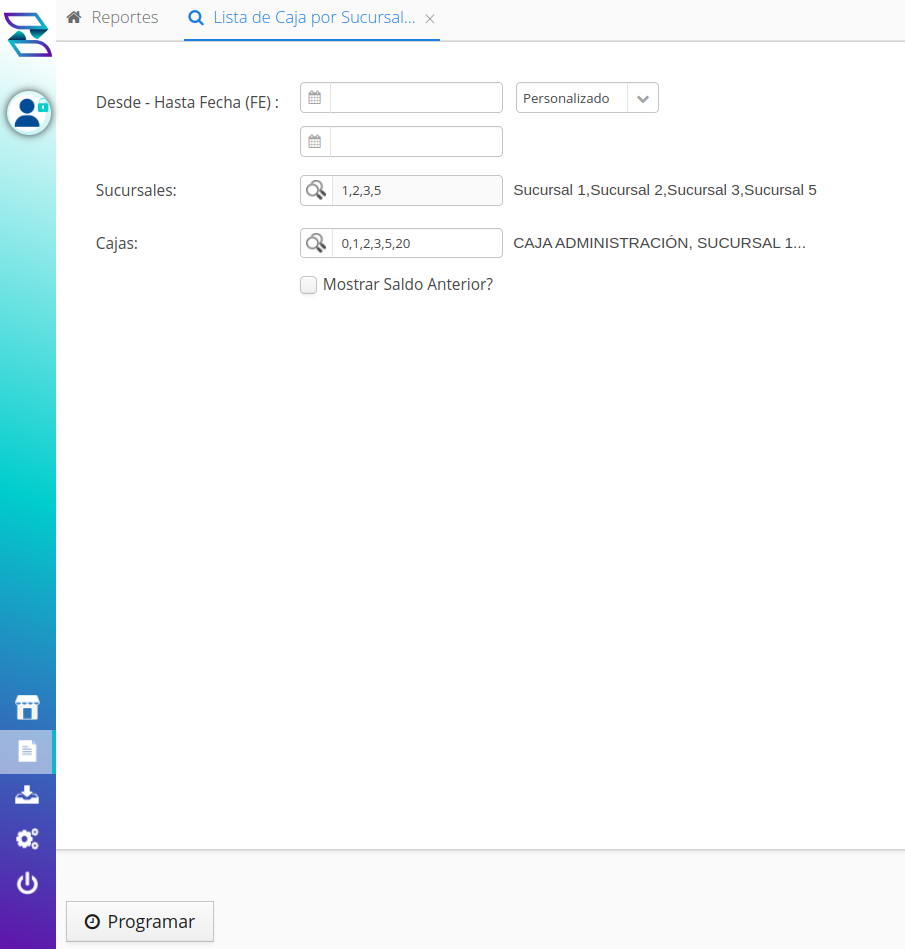Click the Desde - Hasta Fecha label
The width and height of the screenshot is (905, 949).
[x=187, y=102]
